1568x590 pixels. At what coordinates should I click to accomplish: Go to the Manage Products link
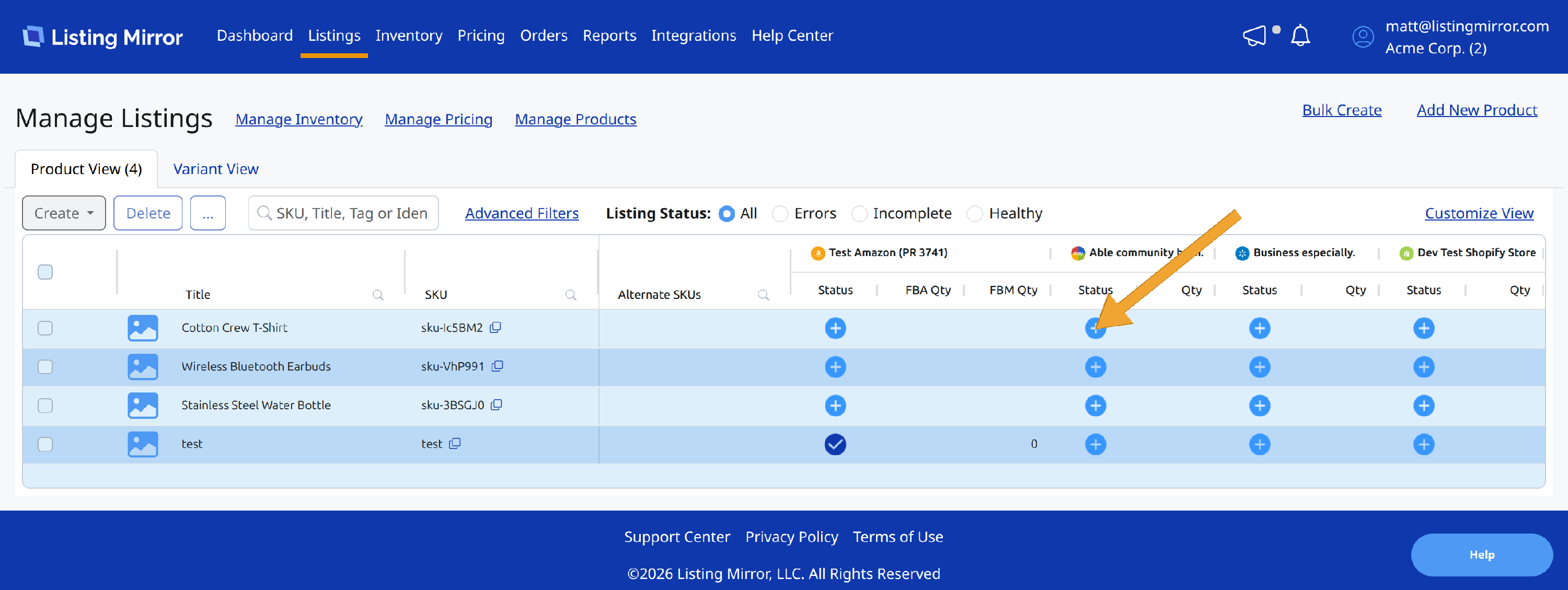point(575,119)
